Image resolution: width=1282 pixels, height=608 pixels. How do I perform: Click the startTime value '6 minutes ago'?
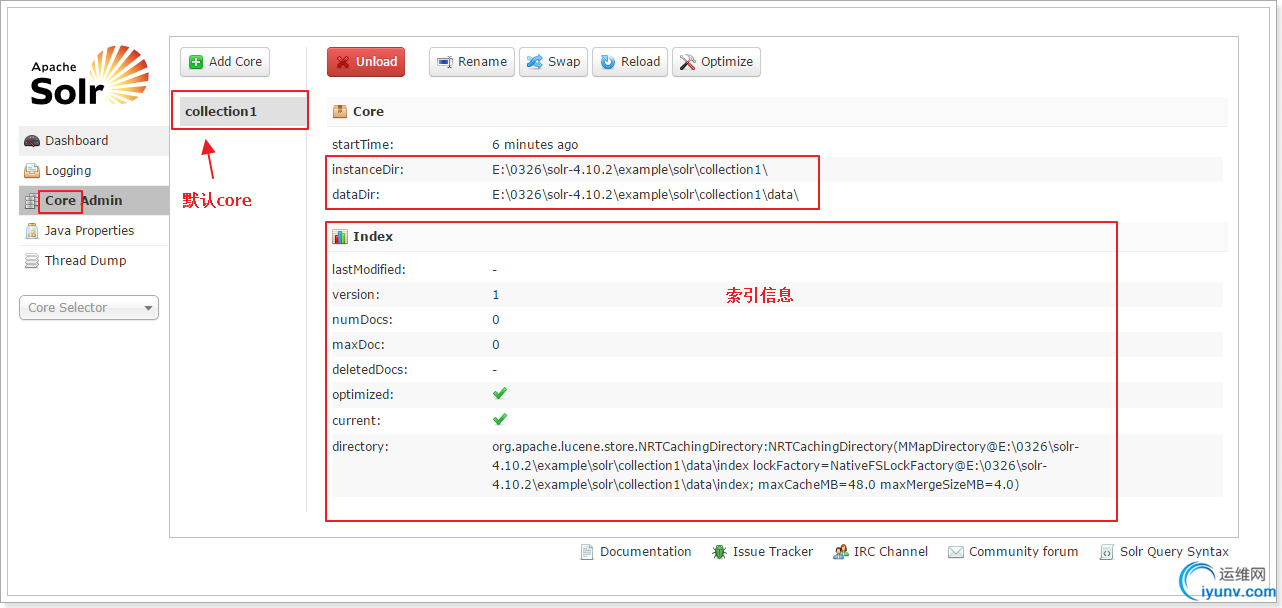click(x=535, y=145)
